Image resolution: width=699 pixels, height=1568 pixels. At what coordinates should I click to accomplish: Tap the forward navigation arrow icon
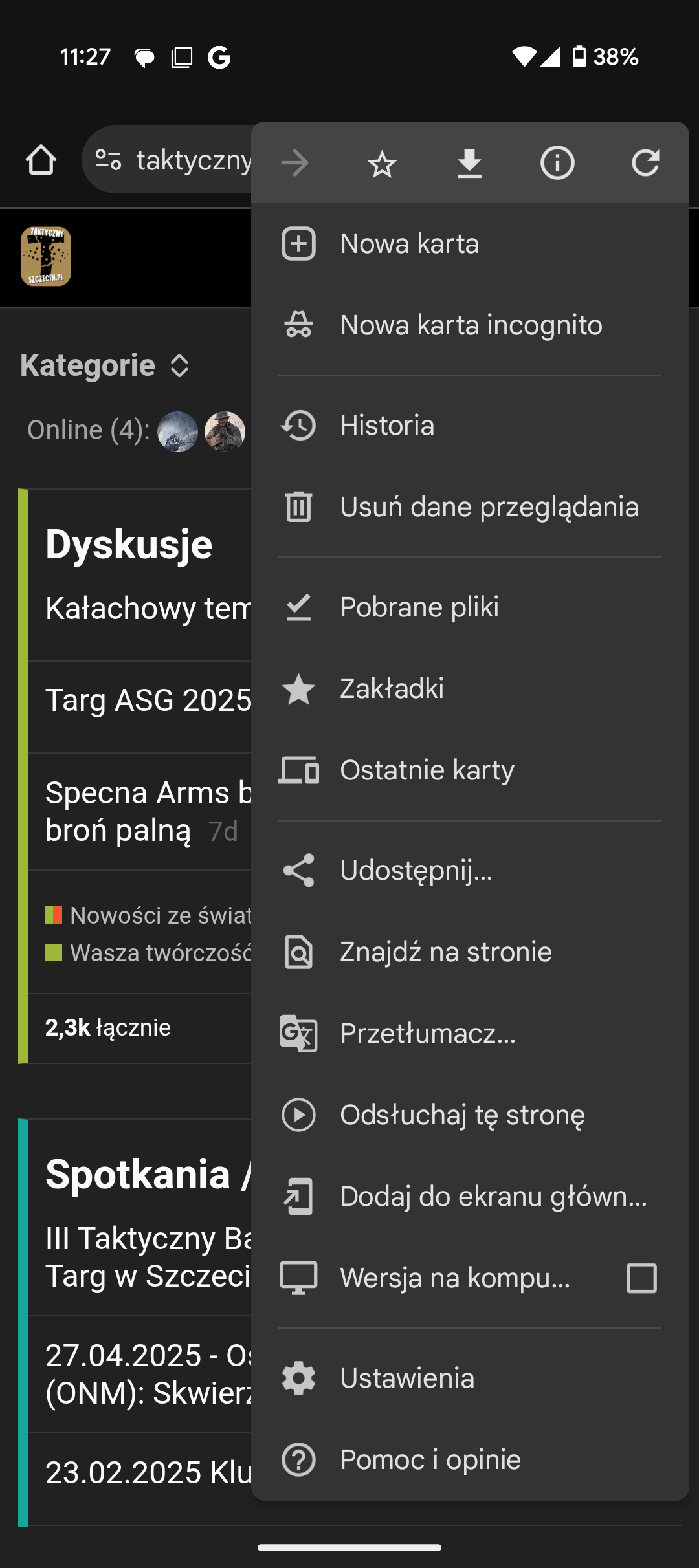coord(295,163)
